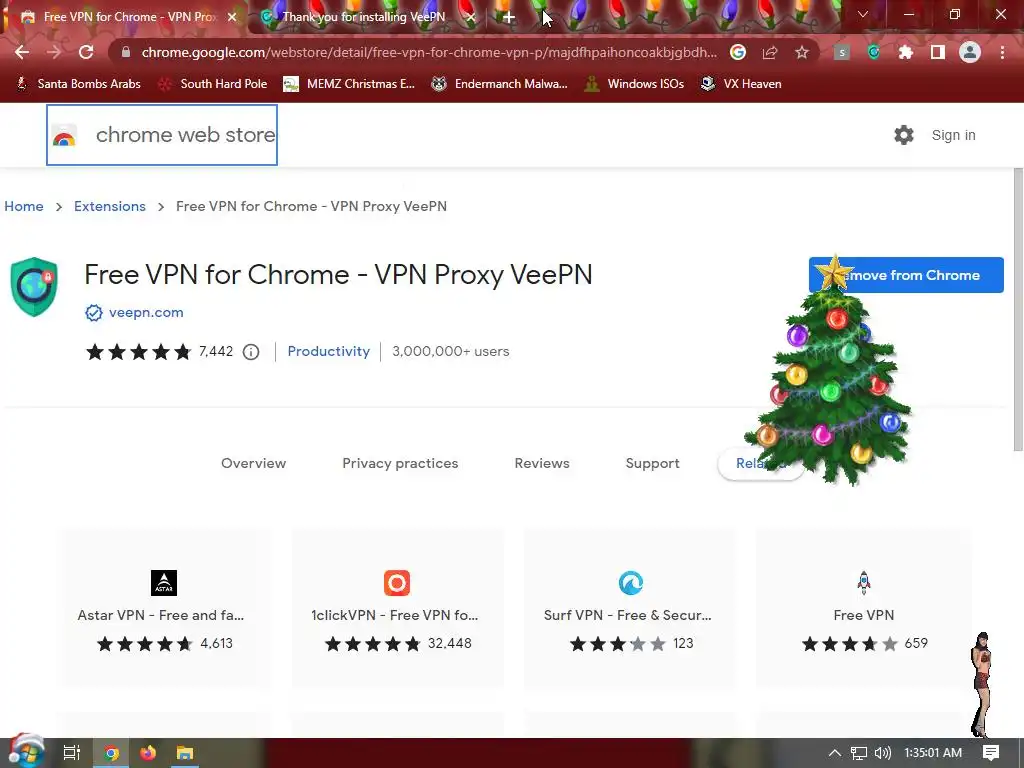Open Astar VPN extension card

coord(165,608)
